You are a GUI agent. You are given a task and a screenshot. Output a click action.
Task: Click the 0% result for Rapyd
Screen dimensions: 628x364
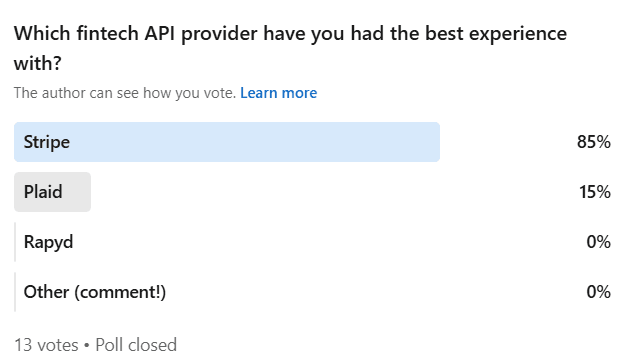point(598,242)
